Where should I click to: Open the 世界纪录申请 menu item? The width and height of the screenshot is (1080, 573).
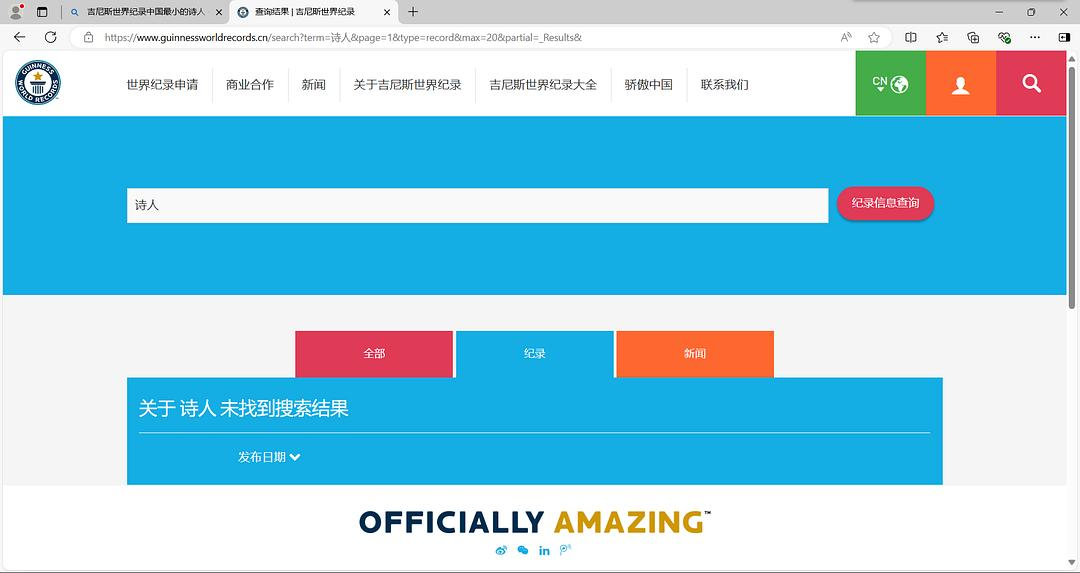162,85
